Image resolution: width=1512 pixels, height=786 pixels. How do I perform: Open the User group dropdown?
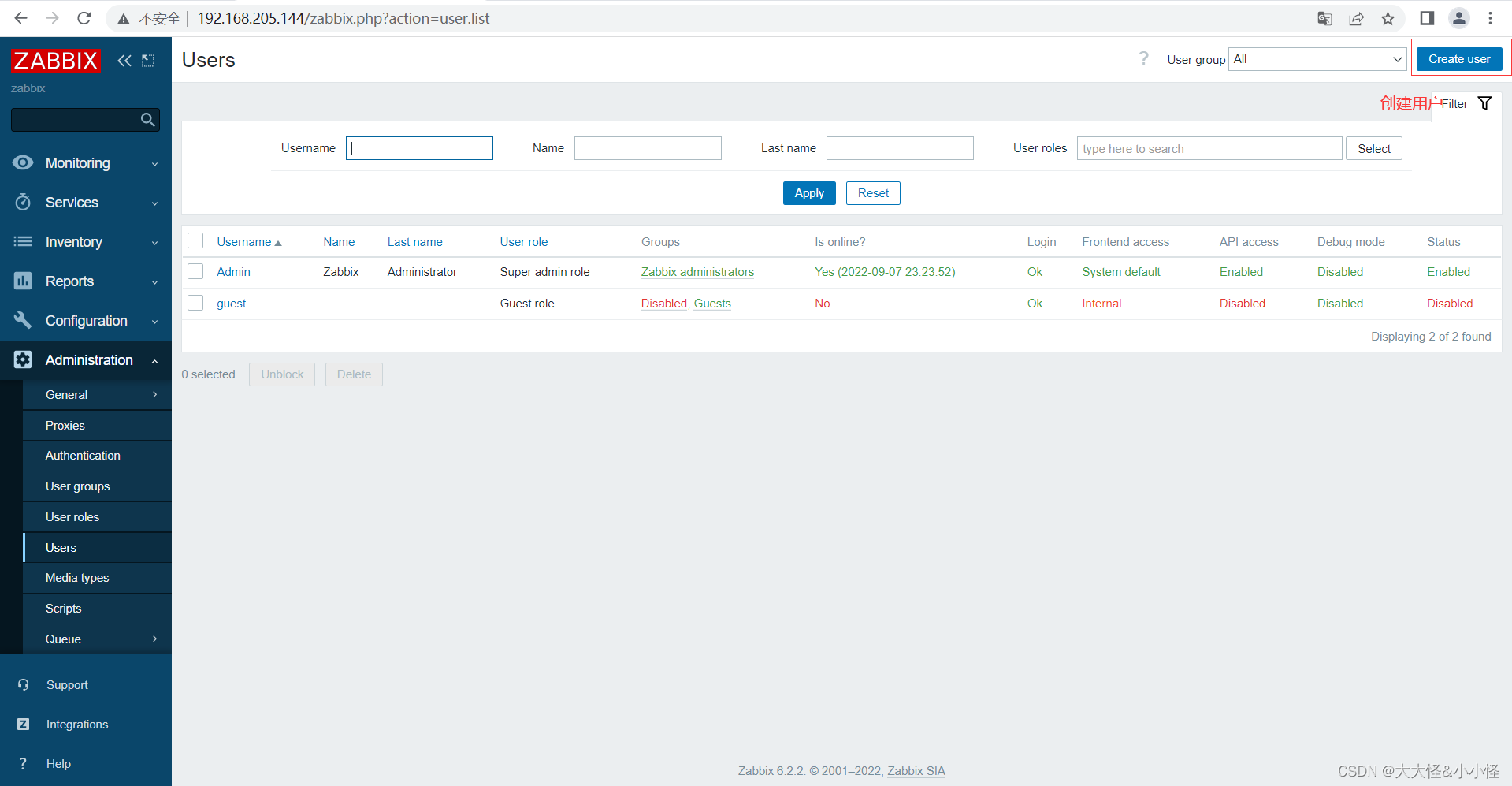point(1317,59)
